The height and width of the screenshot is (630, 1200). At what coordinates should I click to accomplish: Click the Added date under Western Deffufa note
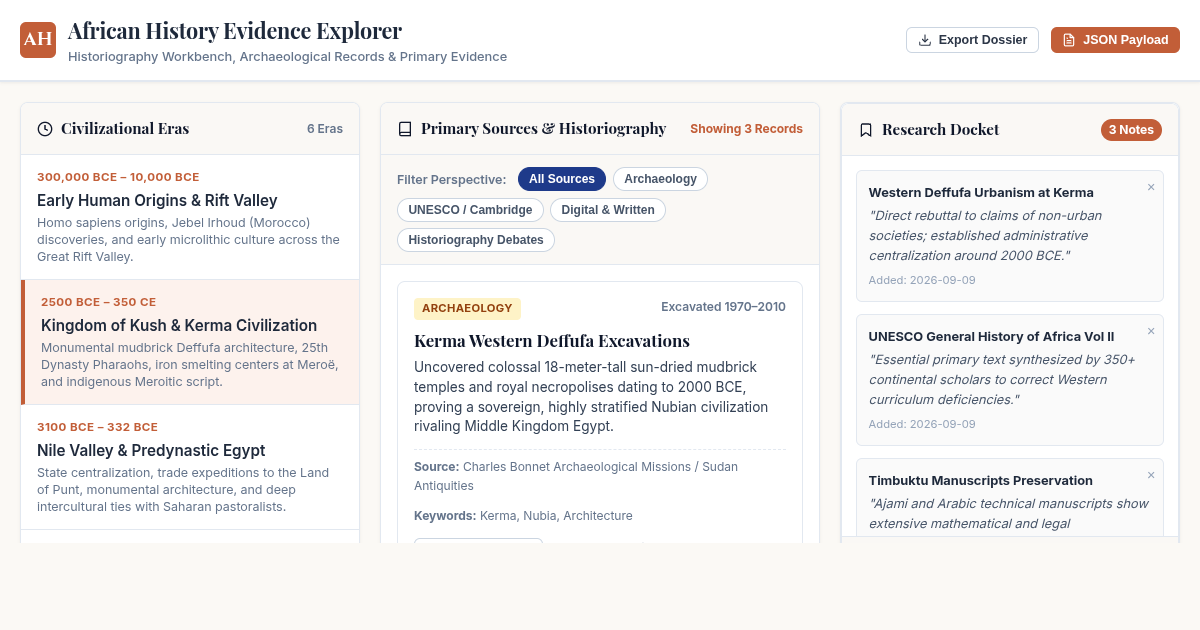pos(922,280)
